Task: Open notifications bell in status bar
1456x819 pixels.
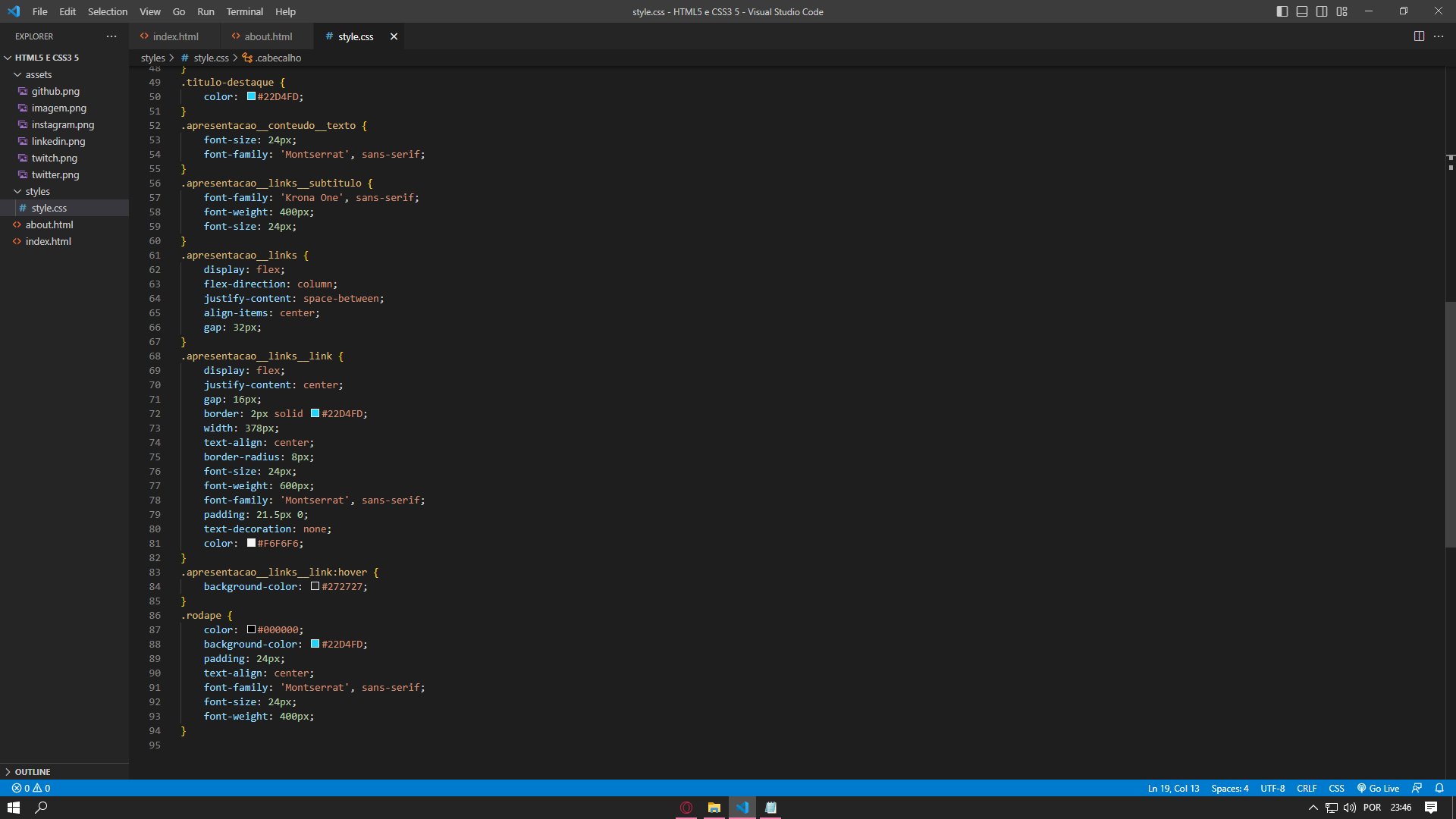Action: (1439, 788)
